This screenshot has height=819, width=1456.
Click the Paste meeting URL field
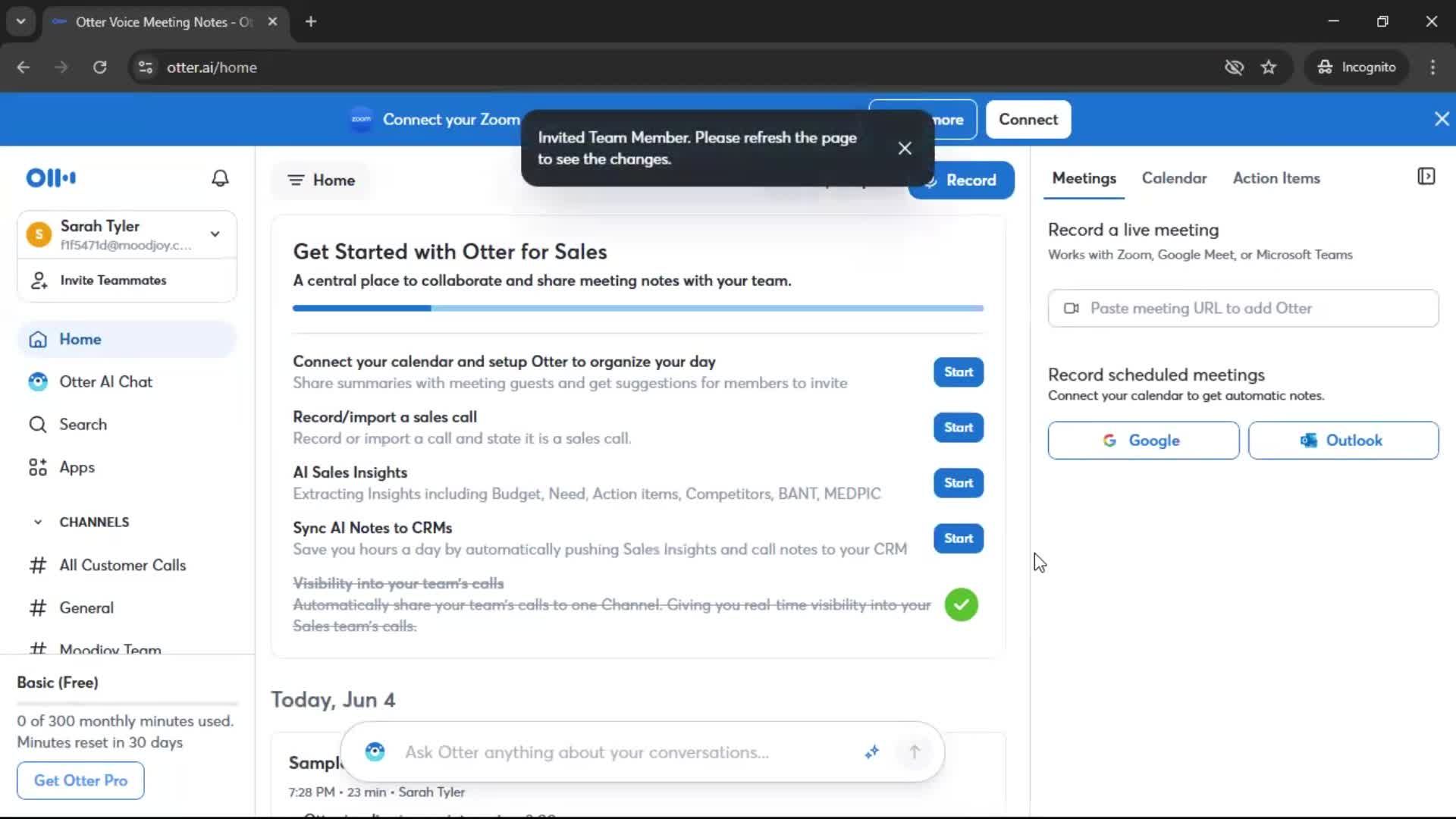1243,309
